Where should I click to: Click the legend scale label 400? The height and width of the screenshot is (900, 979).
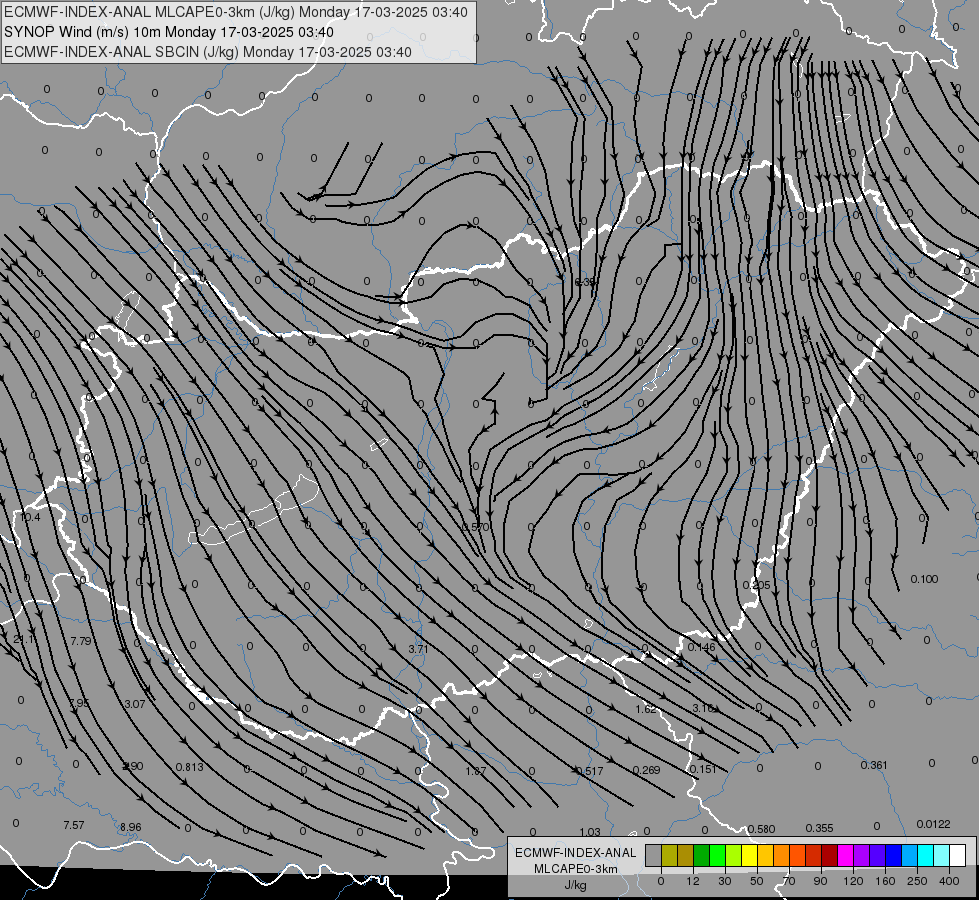tap(949, 881)
